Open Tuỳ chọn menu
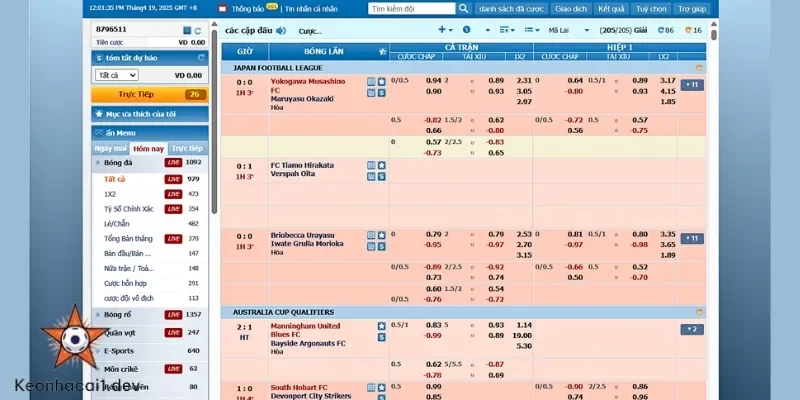 (x=651, y=9)
